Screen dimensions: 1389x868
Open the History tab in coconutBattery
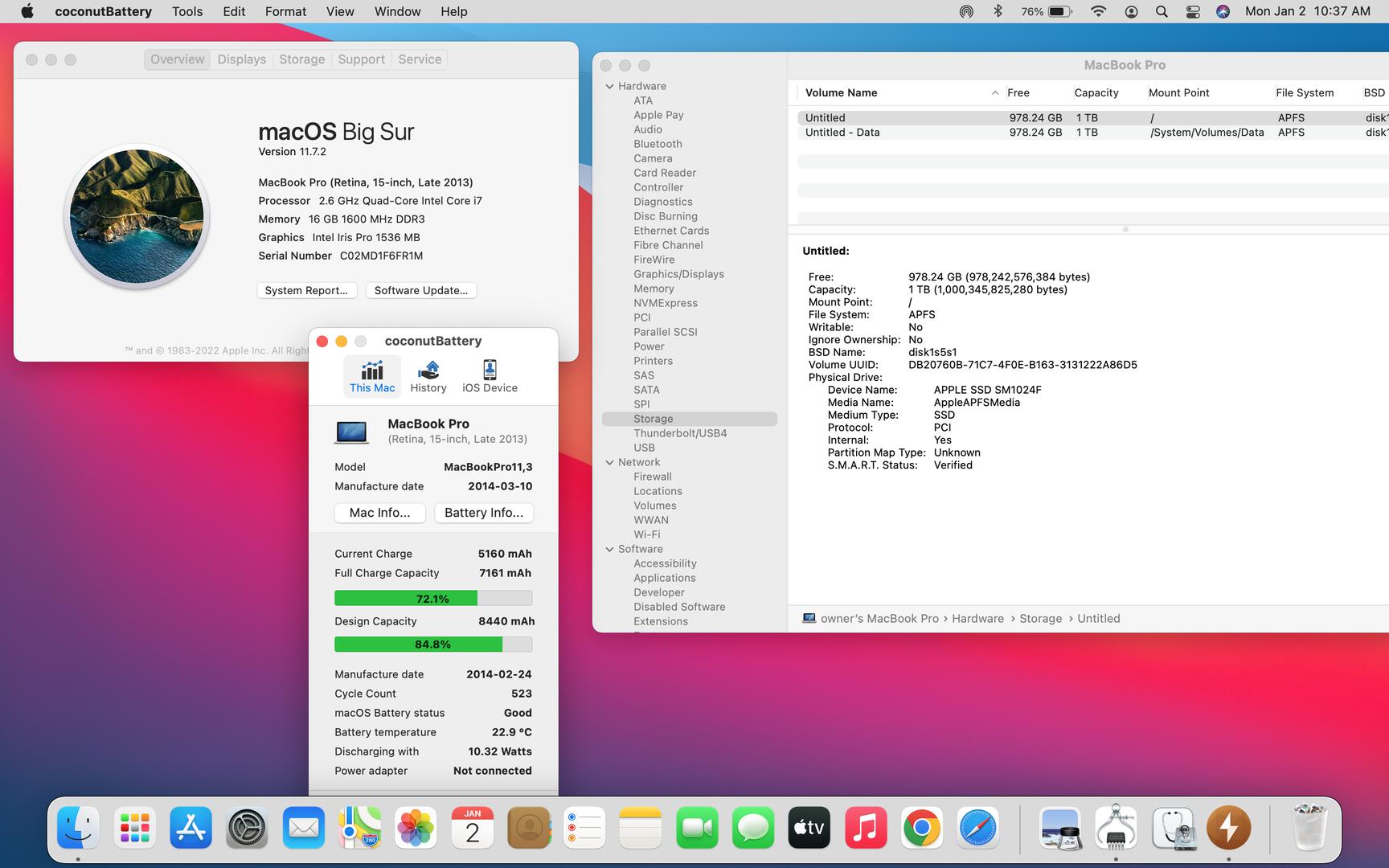(428, 376)
